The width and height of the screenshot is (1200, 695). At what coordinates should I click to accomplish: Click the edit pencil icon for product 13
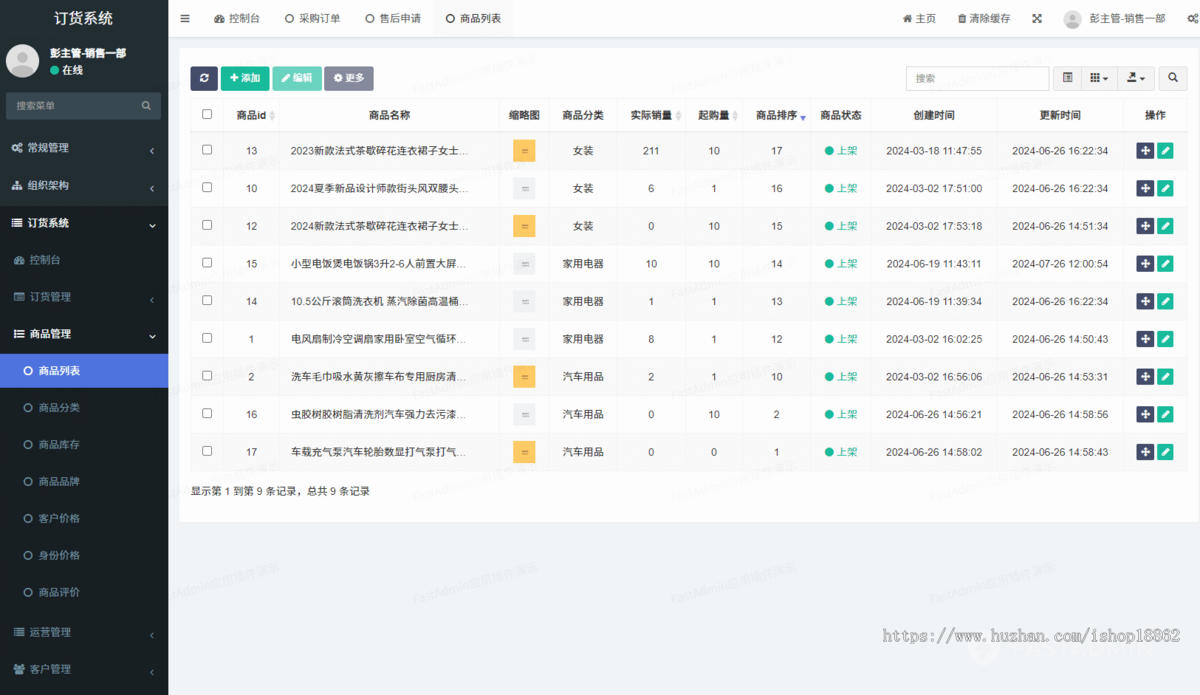click(x=1165, y=150)
